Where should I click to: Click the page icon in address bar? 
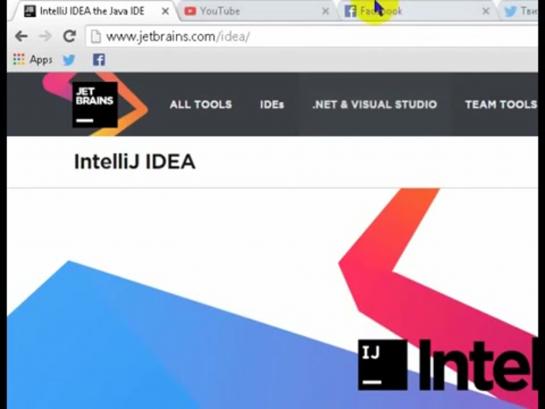[x=96, y=36]
